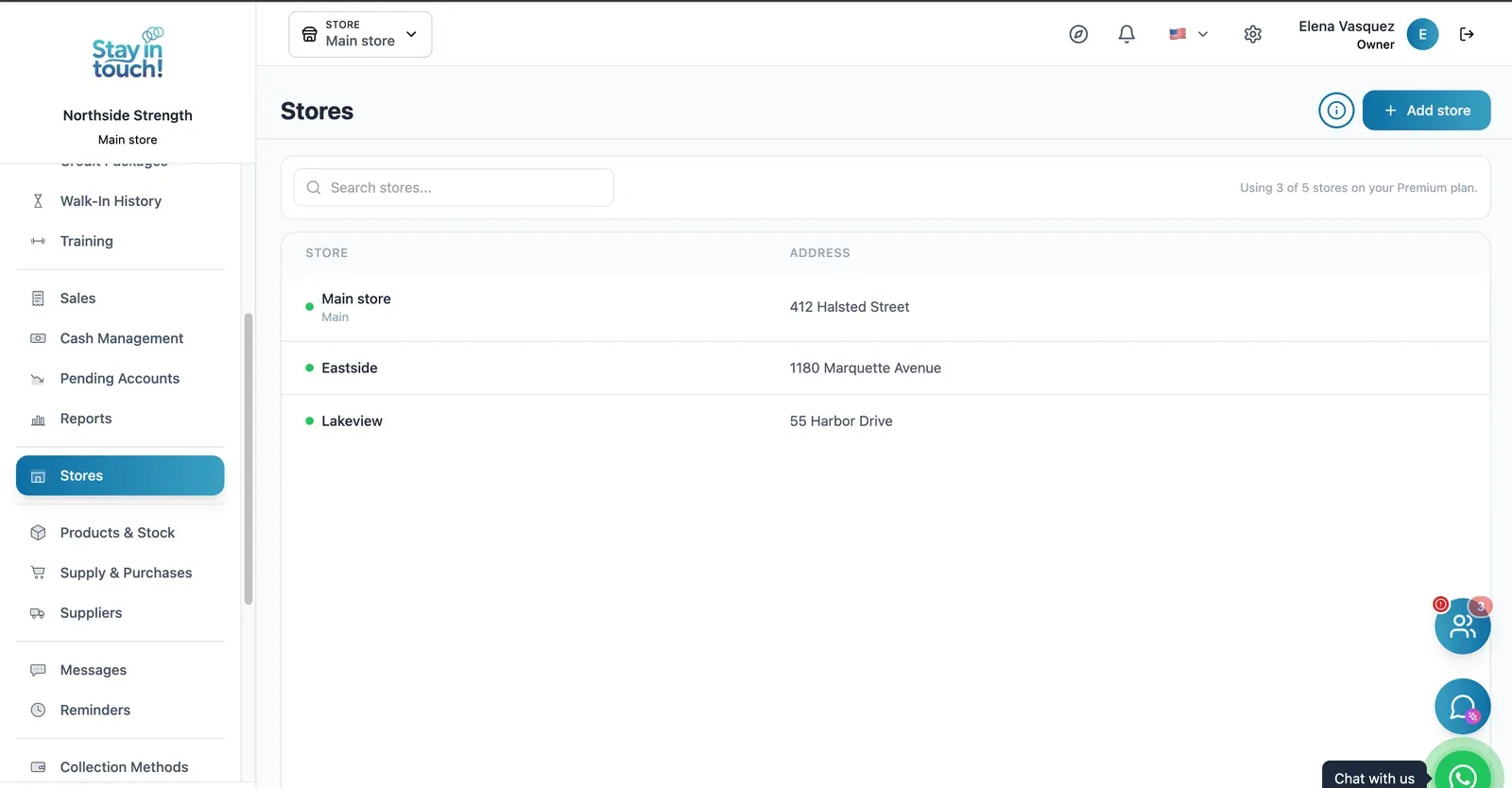
Task: Go to Training section
Action: coord(120,241)
